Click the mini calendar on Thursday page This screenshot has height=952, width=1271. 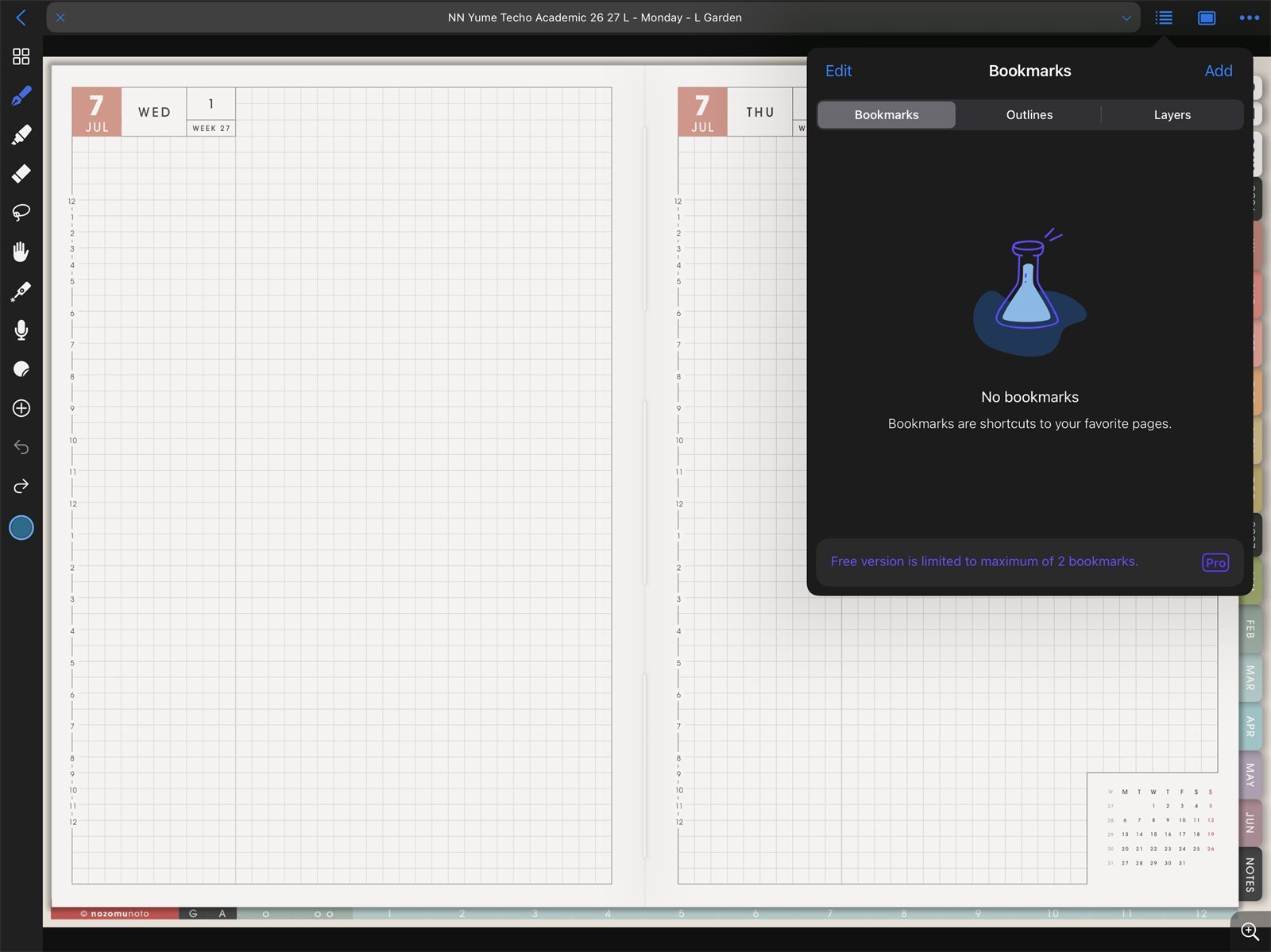[x=1161, y=827]
